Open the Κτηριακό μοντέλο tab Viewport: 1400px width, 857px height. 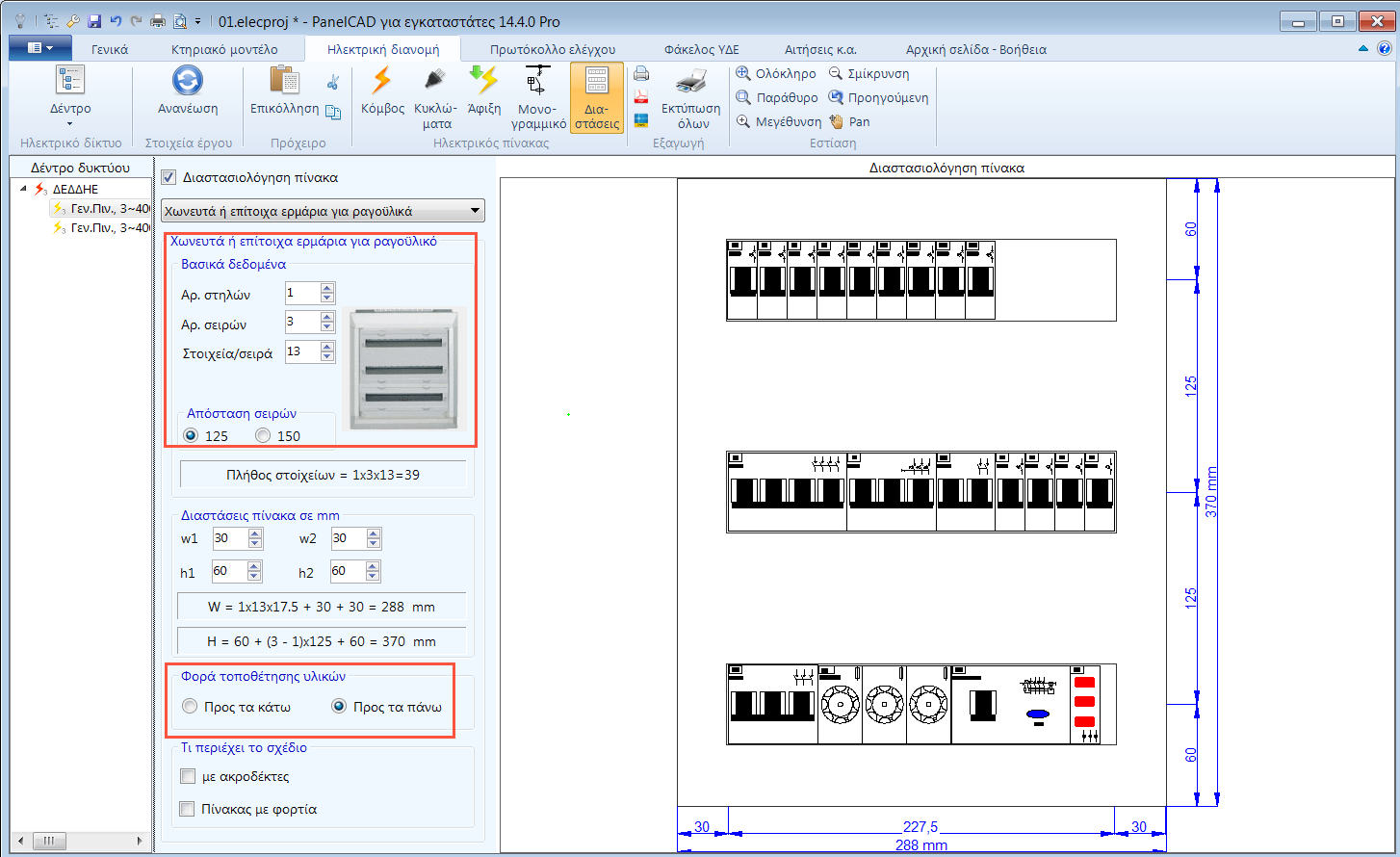pyautogui.click(x=224, y=49)
